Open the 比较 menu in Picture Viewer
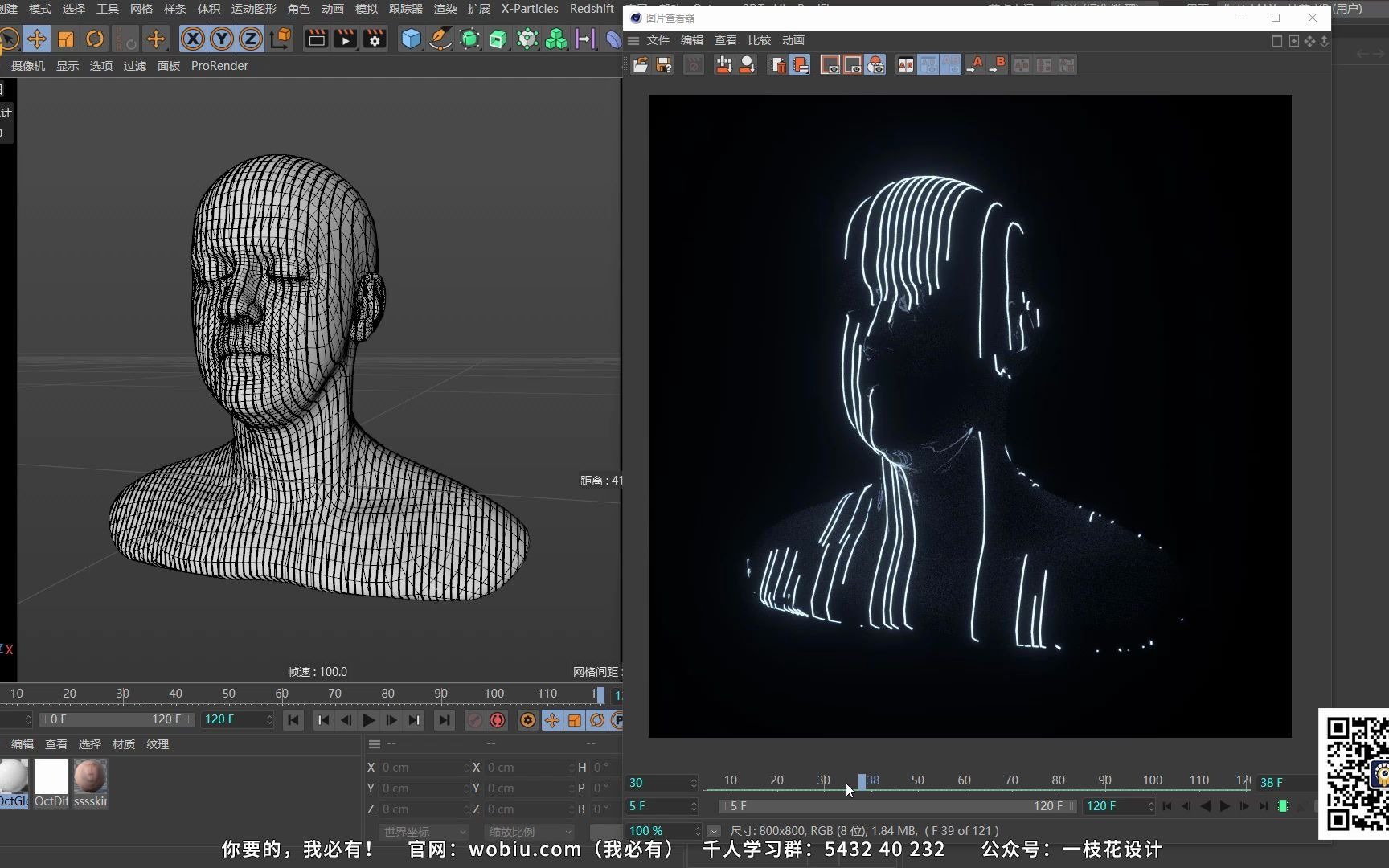Image resolution: width=1389 pixels, height=868 pixels. click(x=759, y=40)
